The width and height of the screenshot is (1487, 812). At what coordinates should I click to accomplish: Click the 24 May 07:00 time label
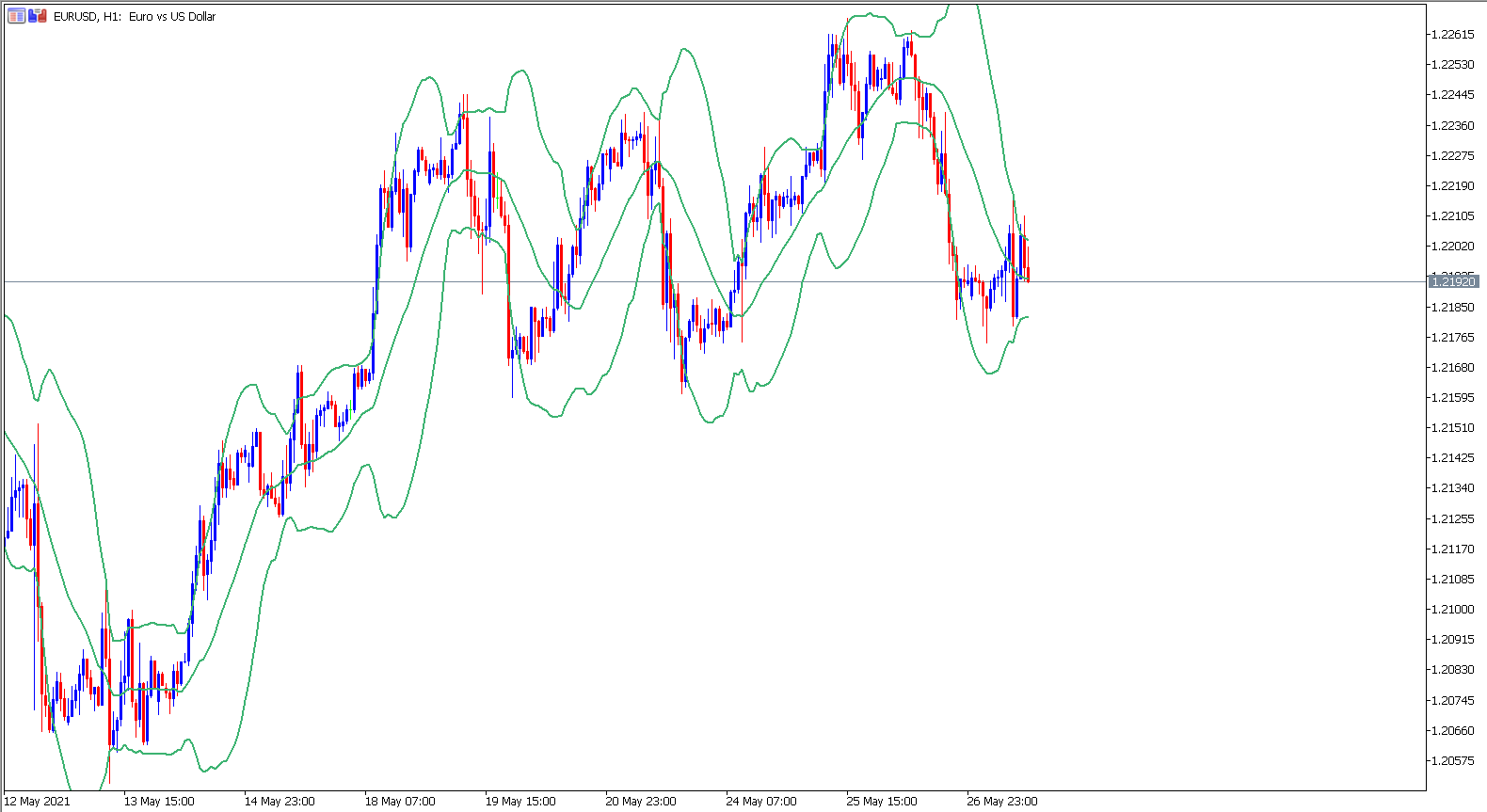pyautogui.click(x=761, y=802)
